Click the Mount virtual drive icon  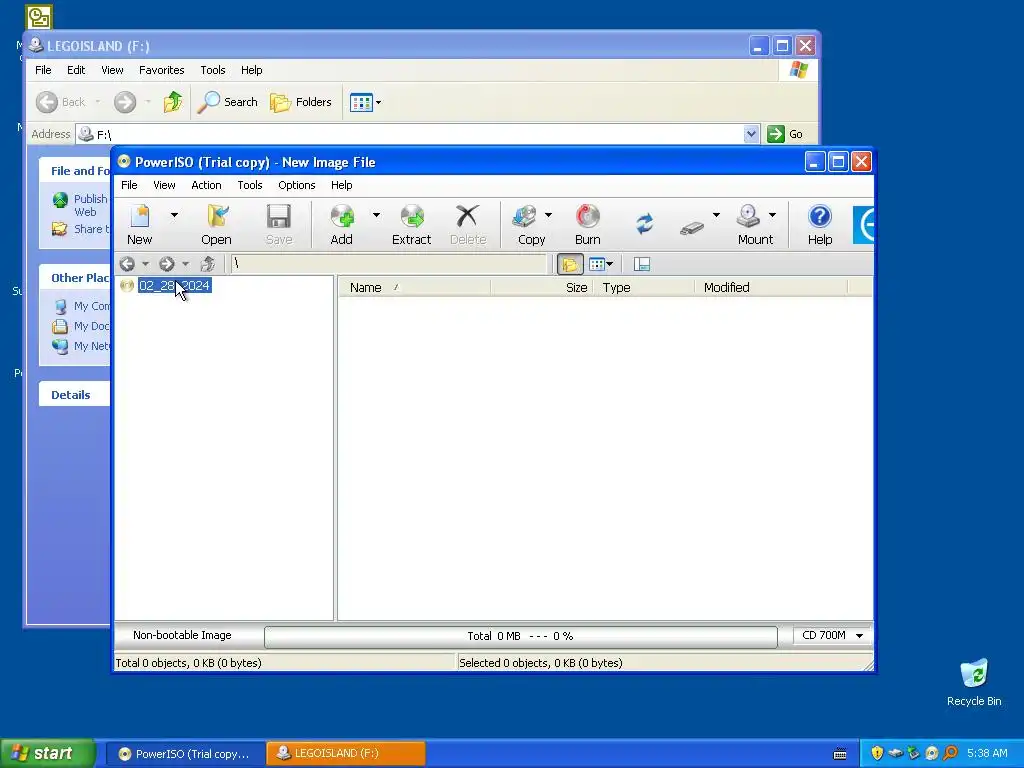754,224
